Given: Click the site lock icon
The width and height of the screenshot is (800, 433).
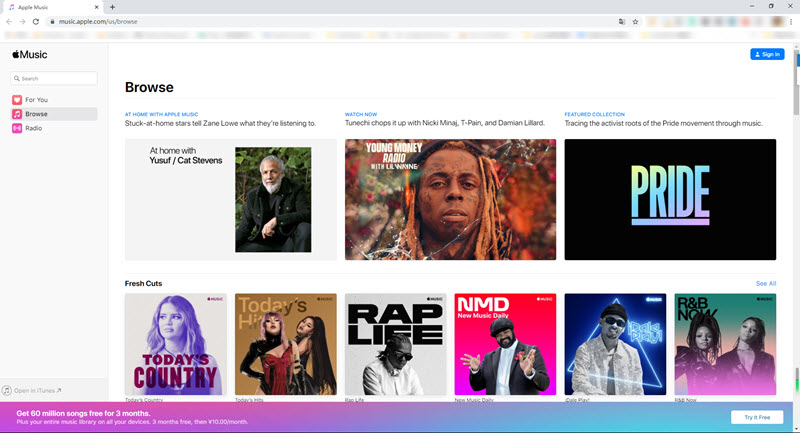Looking at the screenshot, I should coord(52,21).
